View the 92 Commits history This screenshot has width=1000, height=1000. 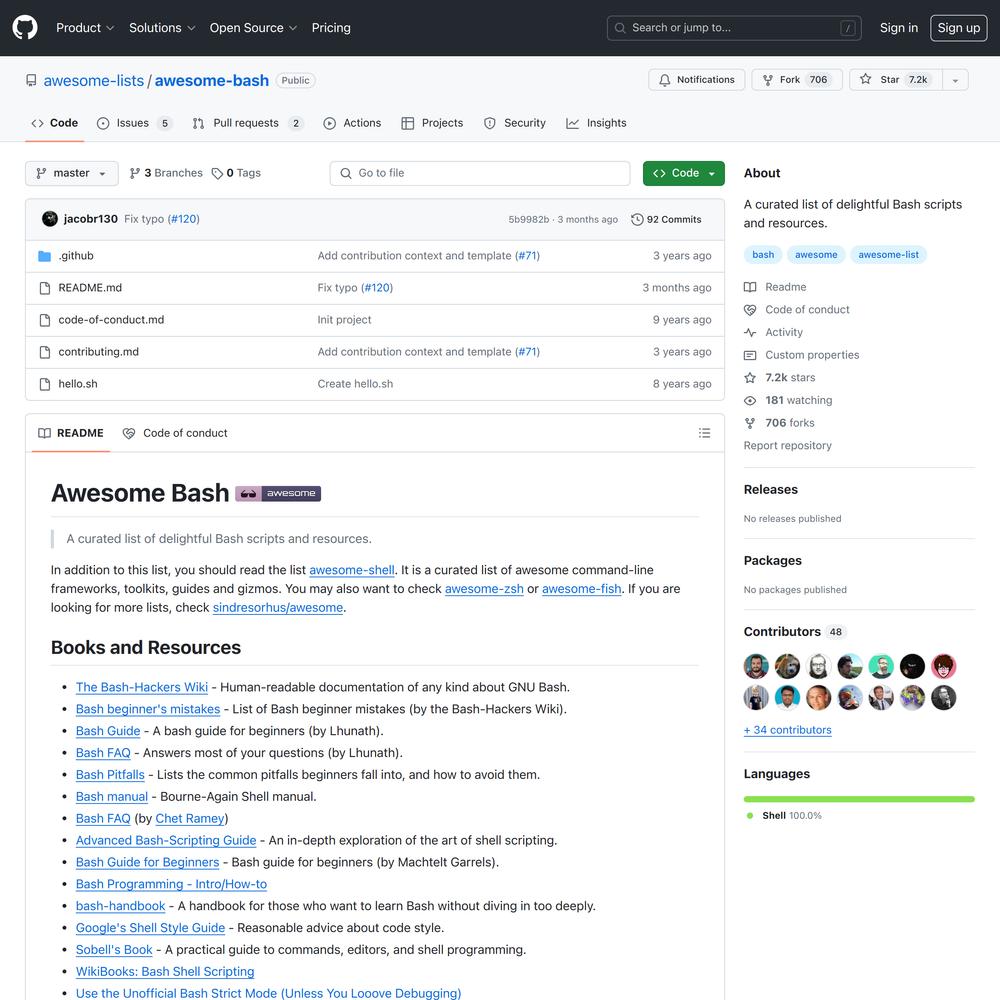coord(666,219)
